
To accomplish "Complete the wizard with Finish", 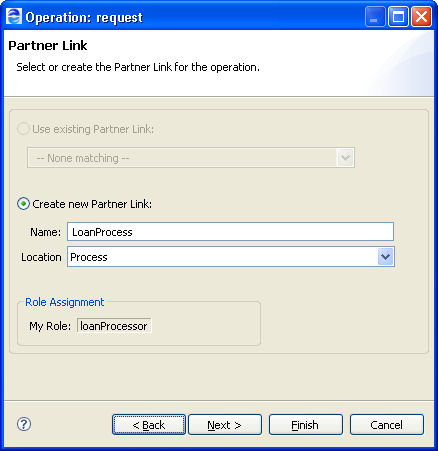I will [x=306, y=425].
